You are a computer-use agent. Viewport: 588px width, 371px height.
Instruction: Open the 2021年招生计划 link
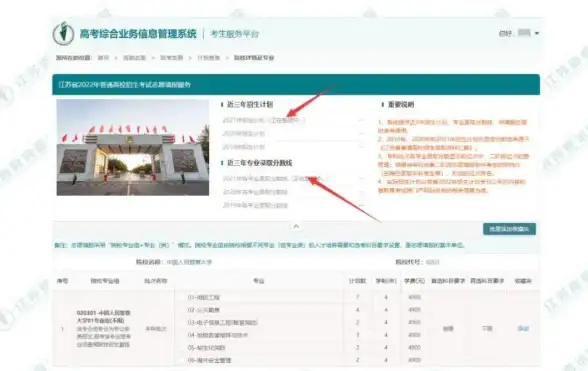point(264,120)
